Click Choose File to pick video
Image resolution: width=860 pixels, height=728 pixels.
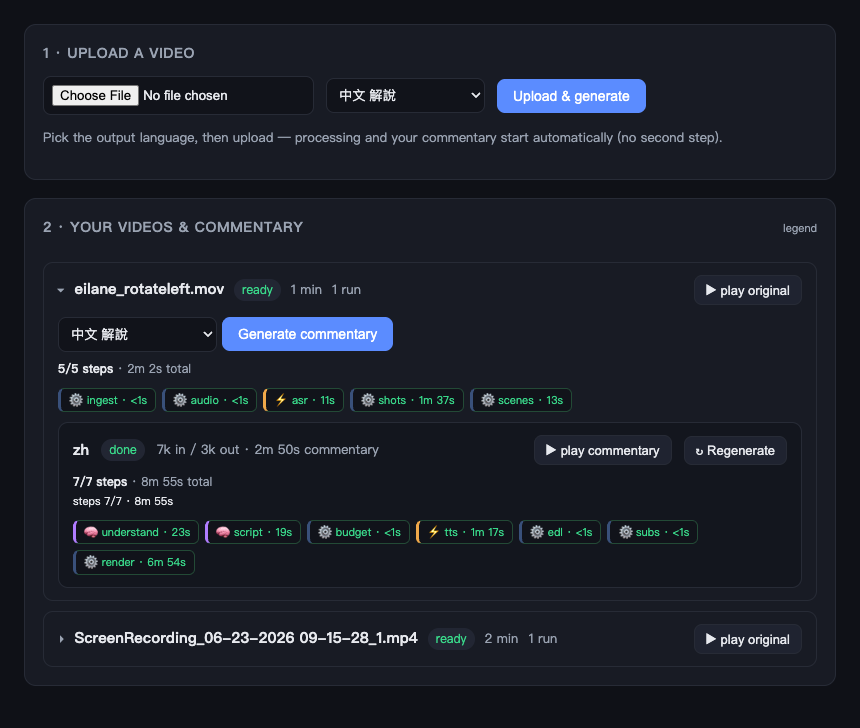click(95, 95)
